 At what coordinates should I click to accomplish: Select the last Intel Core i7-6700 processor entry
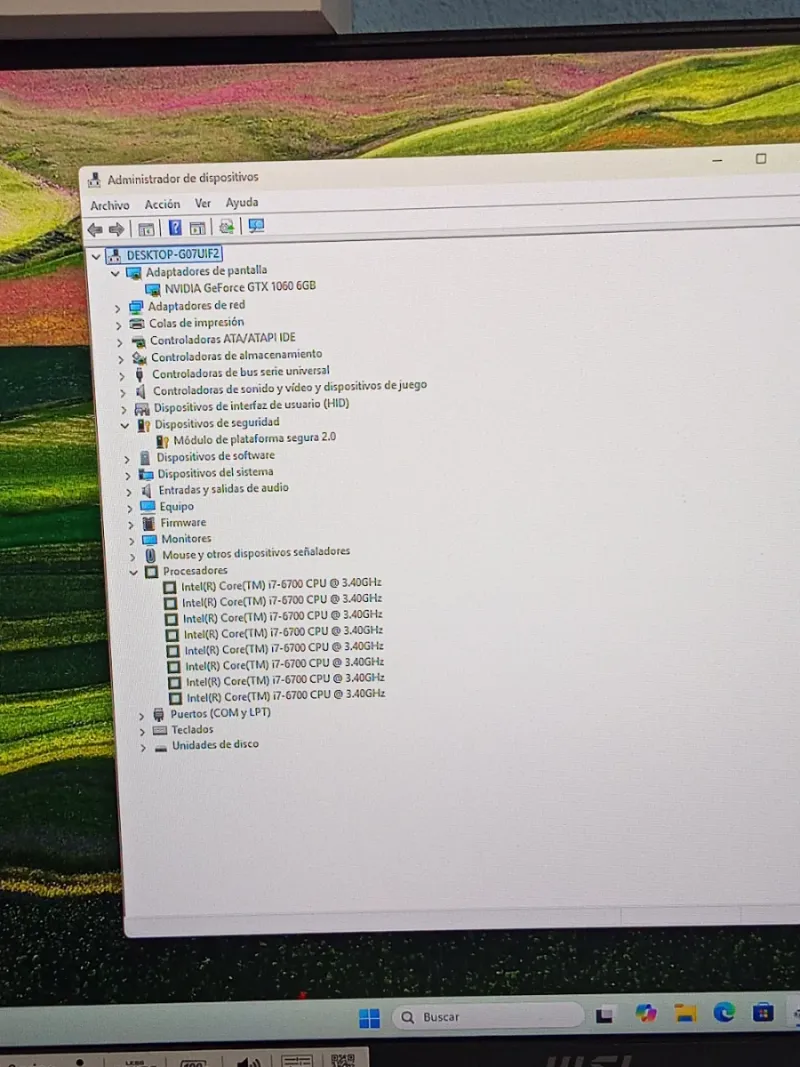(286, 695)
